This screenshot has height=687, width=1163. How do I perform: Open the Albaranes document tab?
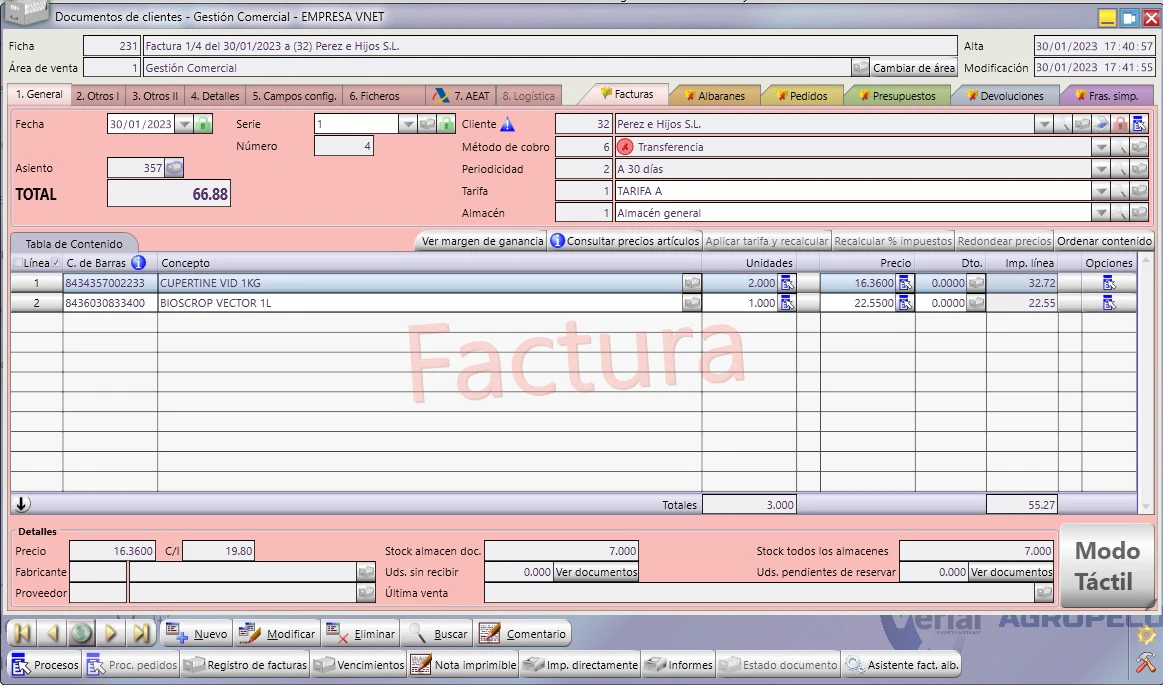click(x=715, y=96)
